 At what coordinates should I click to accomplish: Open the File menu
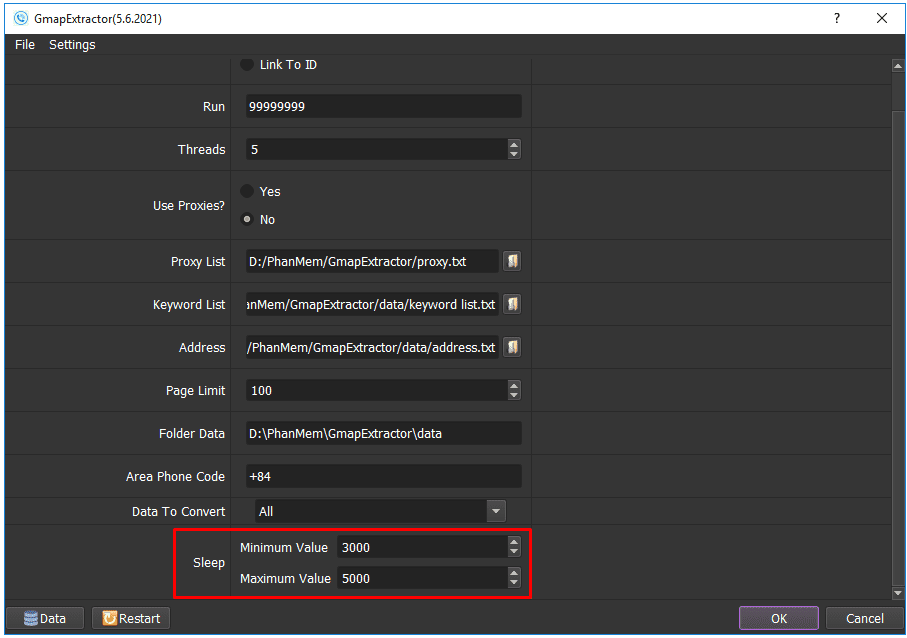[x=25, y=45]
